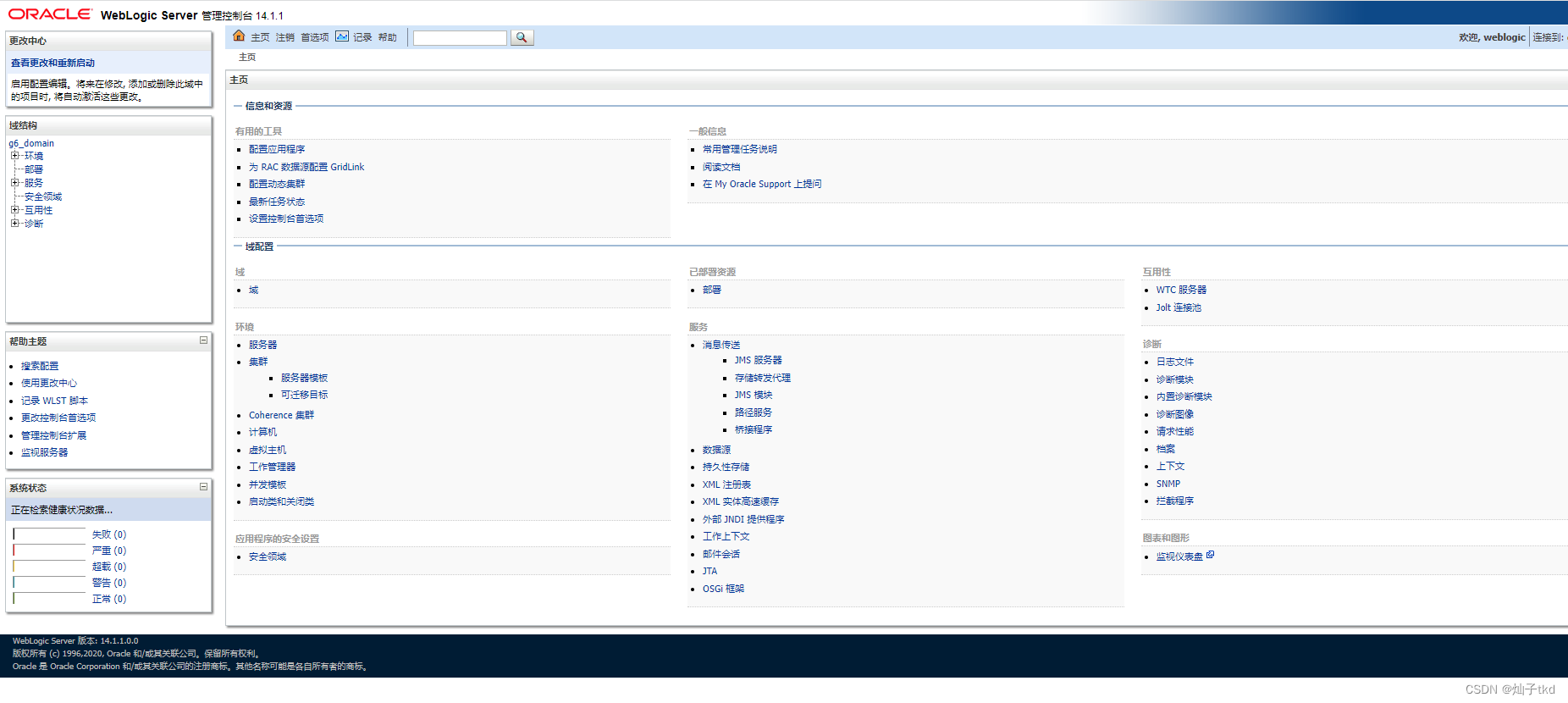Open JMS 模块 link
The width and height of the screenshot is (1568, 703).
[x=754, y=395]
